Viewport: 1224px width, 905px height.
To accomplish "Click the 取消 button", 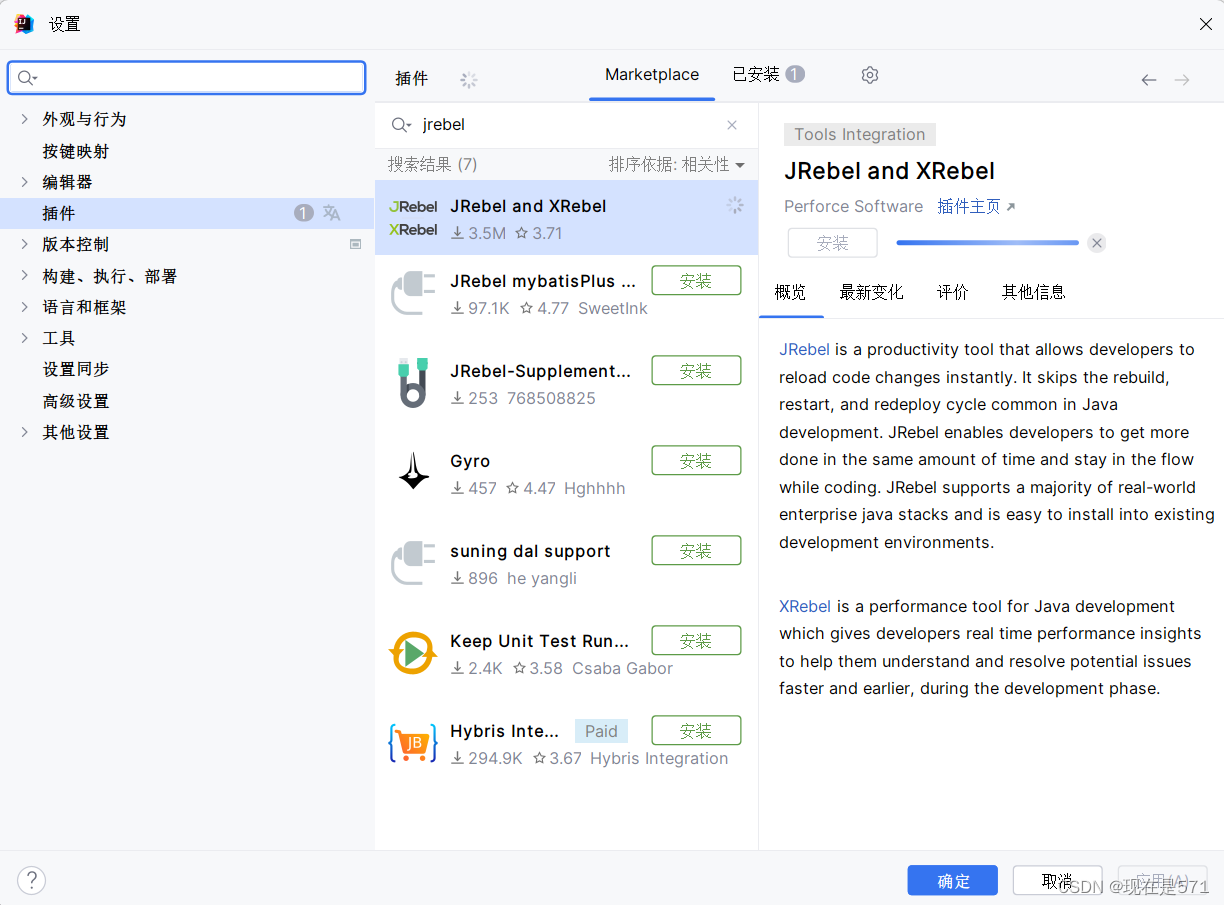I will tap(1057, 881).
